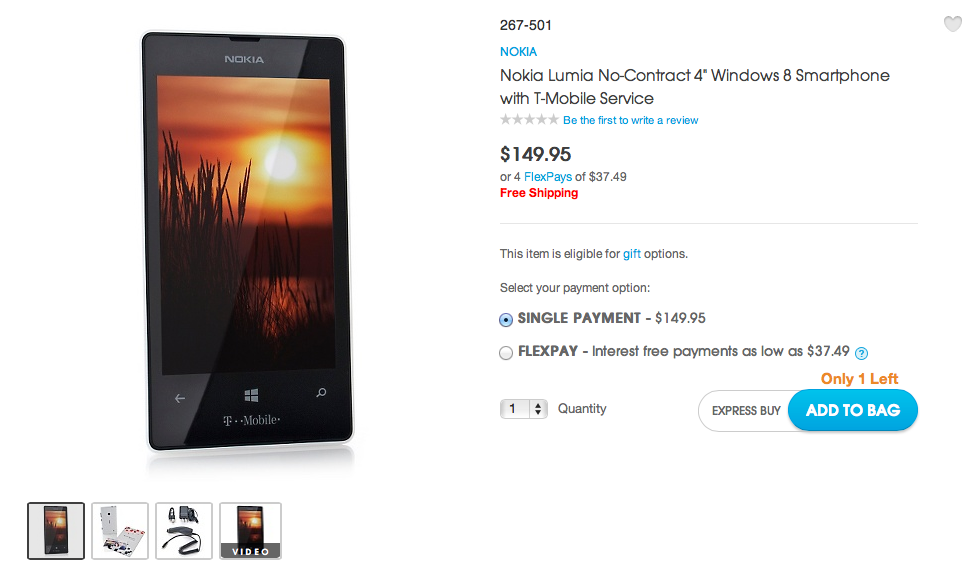The width and height of the screenshot is (975, 569).
Task: Click the ADD TO BAG button
Action: coord(852,410)
